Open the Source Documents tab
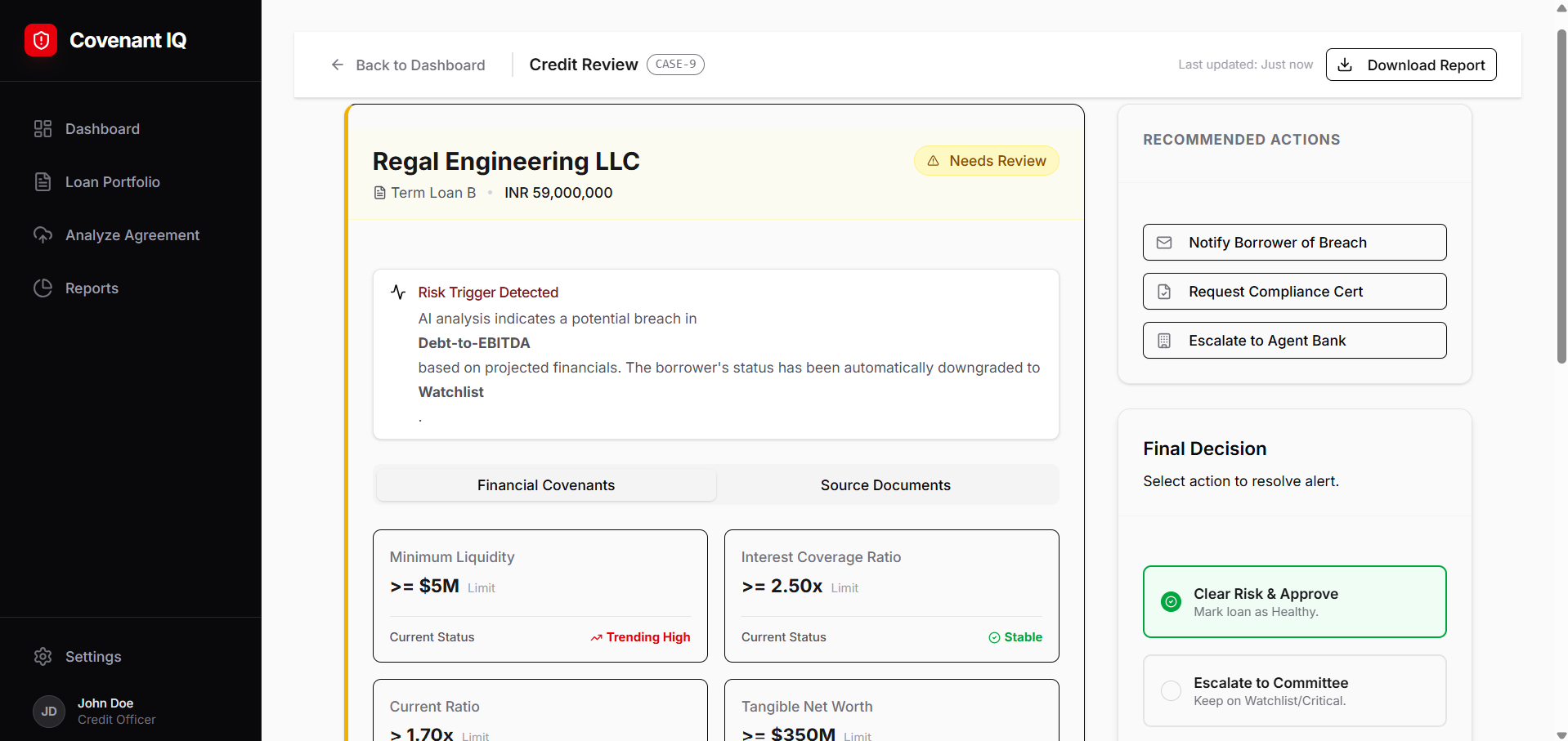This screenshot has width=1568, height=741. (885, 485)
